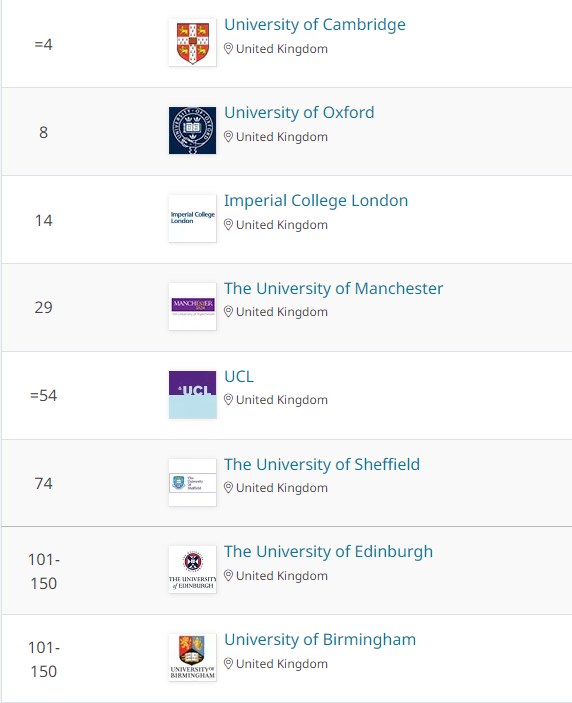The width and height of the screenshot is (572, 703).
Task: Select the University of Sheffield logo
Action: tap(192, 482)
